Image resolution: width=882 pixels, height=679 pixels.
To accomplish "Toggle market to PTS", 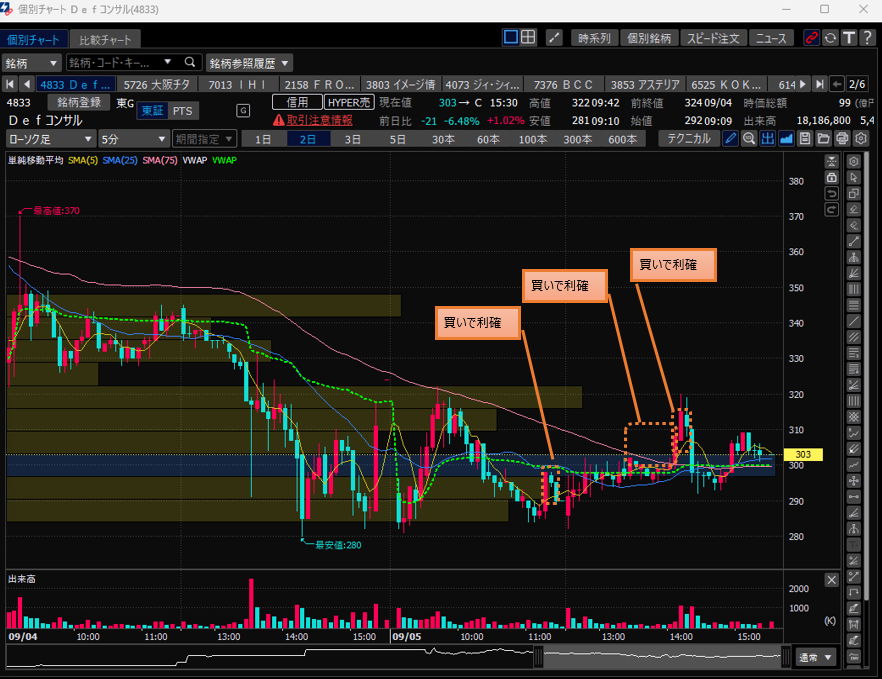I will [182, 110].
